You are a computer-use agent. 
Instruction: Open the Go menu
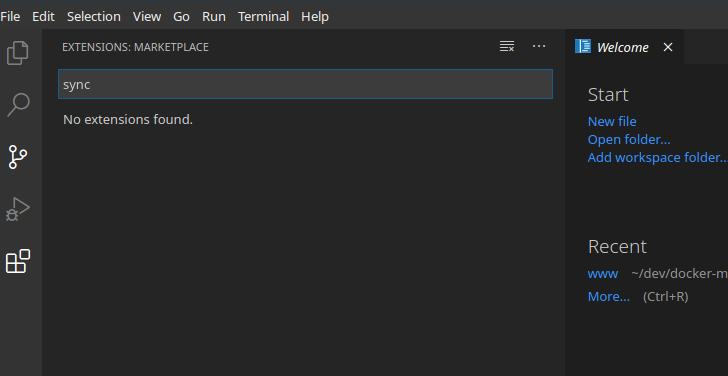[x=181, y=17]
